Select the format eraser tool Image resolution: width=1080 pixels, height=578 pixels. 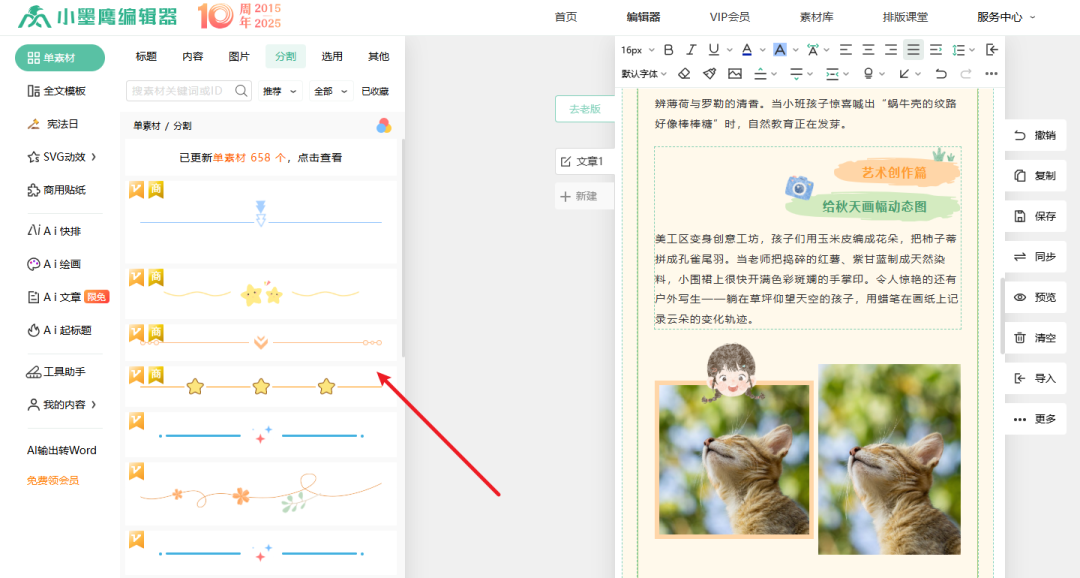[684, 73]
